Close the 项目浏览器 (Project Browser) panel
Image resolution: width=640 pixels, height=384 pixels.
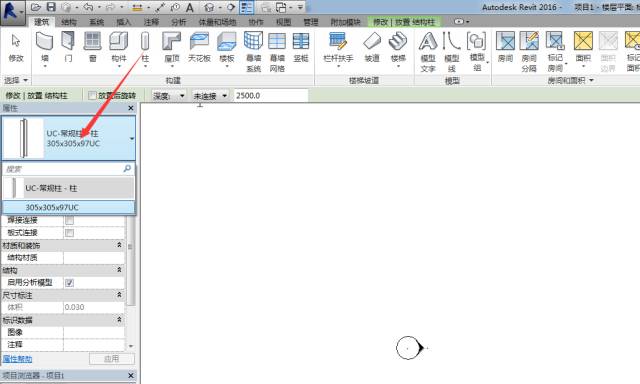tap(131, 375)
